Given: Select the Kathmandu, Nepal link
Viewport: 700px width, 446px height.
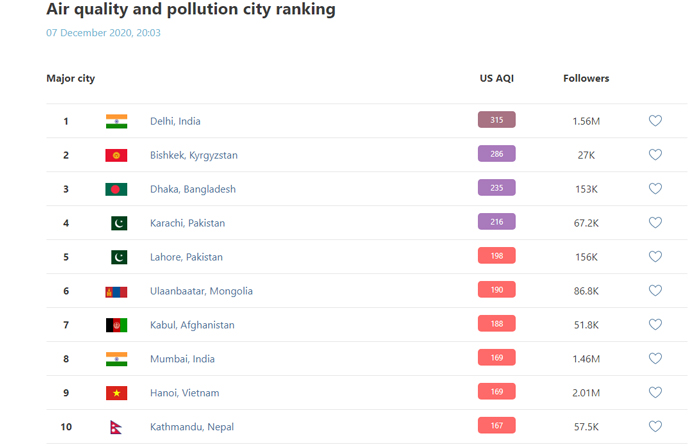Looking at the screenshot, I should click(191, 427).
